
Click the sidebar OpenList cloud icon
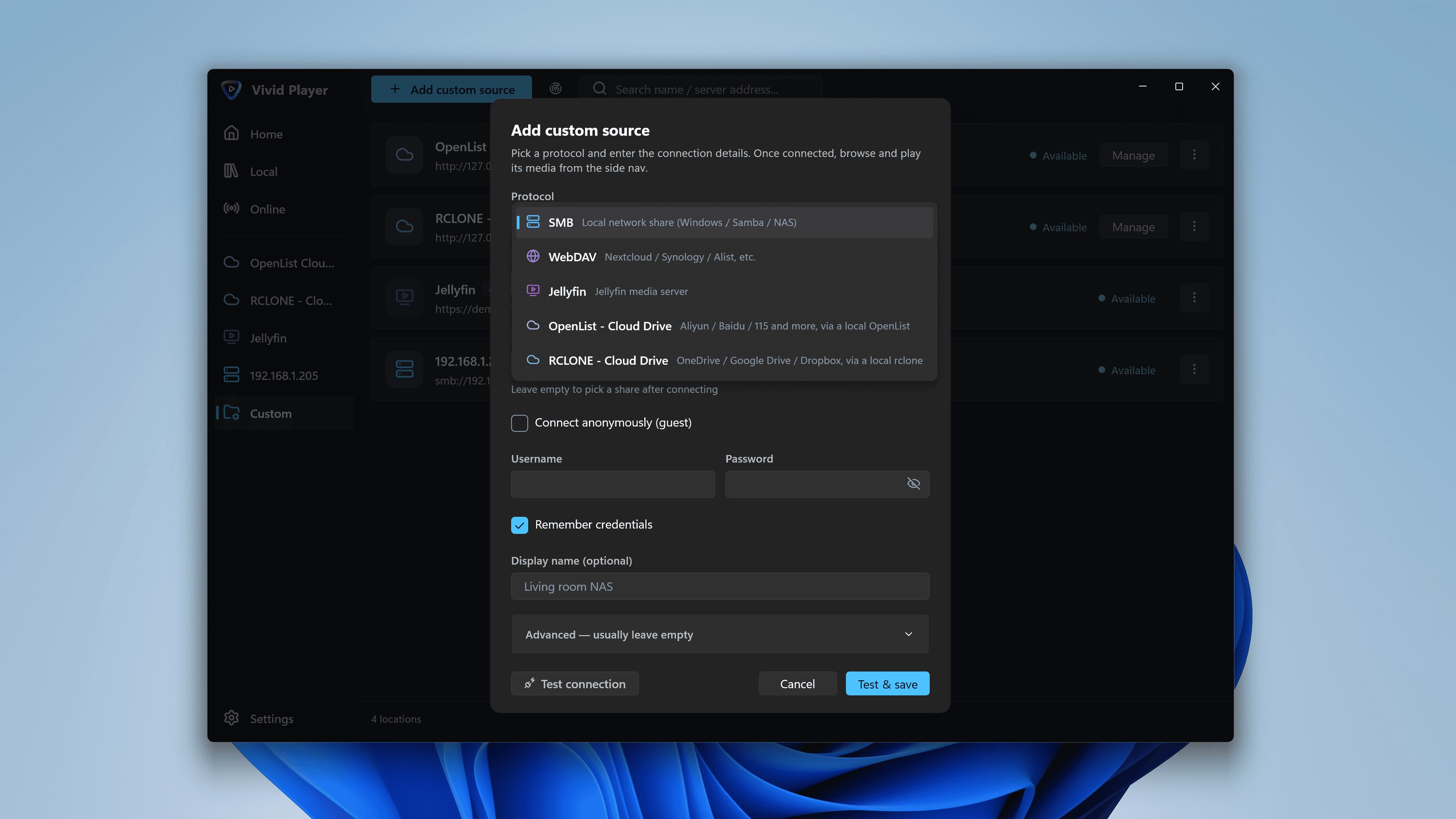tap(231, 262)
